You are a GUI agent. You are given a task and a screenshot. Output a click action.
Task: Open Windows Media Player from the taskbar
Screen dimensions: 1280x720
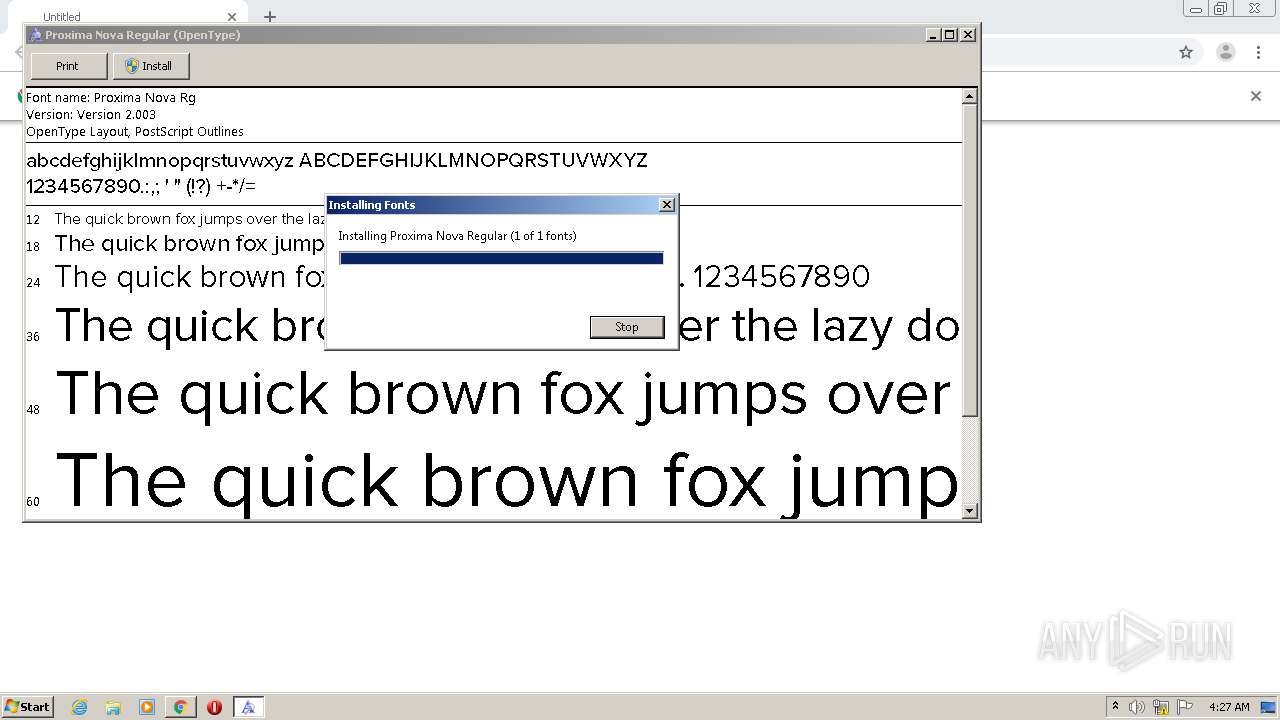(x=147, y=707)
